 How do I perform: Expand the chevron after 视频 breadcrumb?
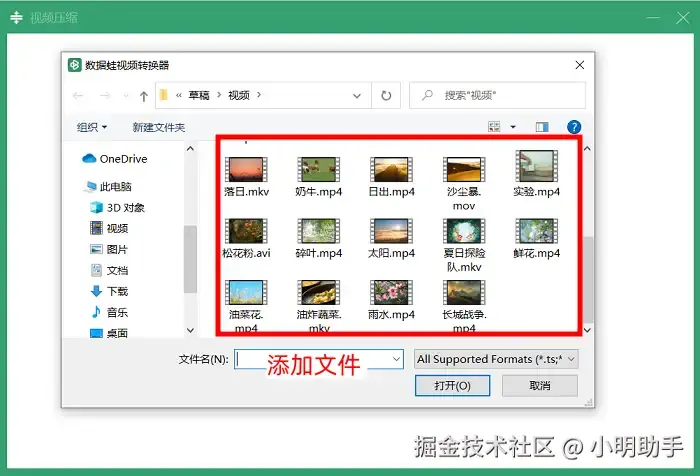[x=259, y=95]
